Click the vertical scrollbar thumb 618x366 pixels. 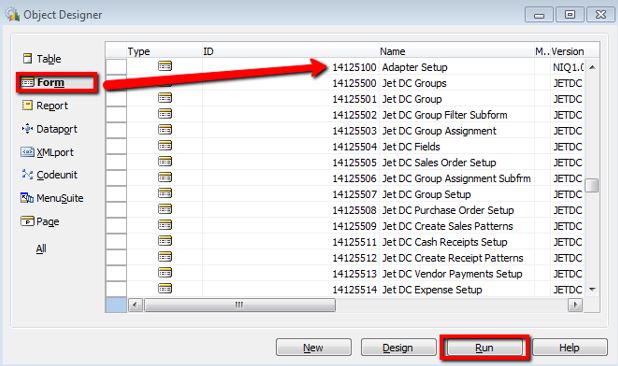pyautogui.click(x=592, y=185)
